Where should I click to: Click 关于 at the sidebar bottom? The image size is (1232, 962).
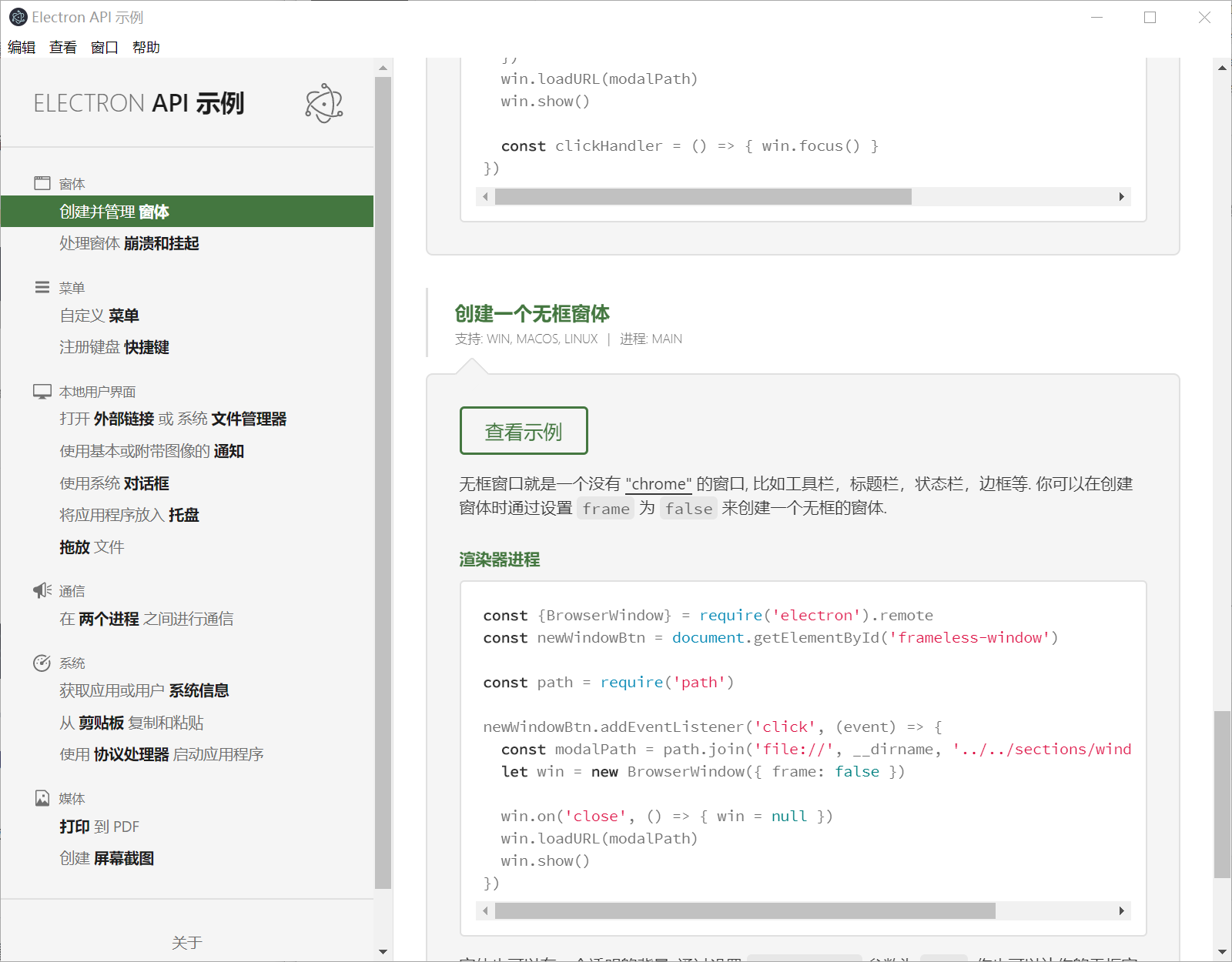pos(187,942)
